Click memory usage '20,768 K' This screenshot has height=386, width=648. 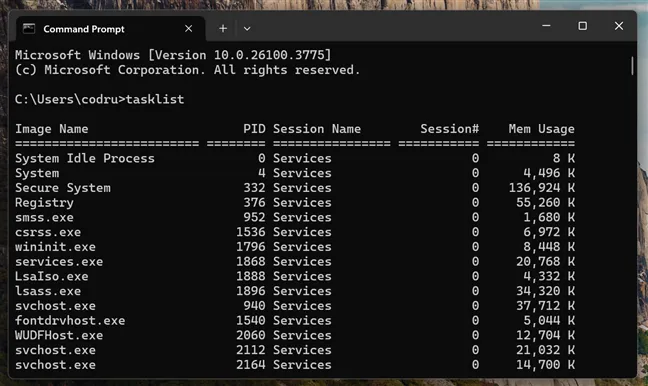[546, 262]
